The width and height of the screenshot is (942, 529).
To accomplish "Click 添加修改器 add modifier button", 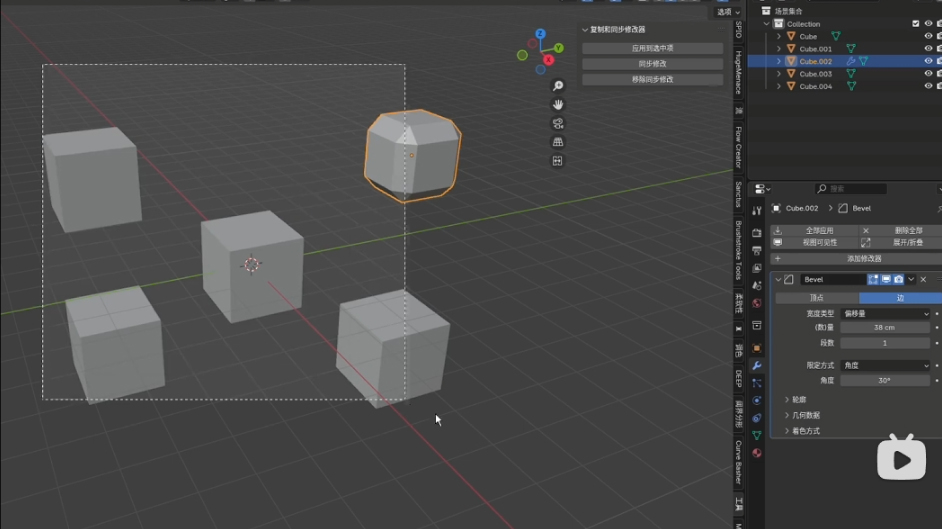I will click(857, 259).
